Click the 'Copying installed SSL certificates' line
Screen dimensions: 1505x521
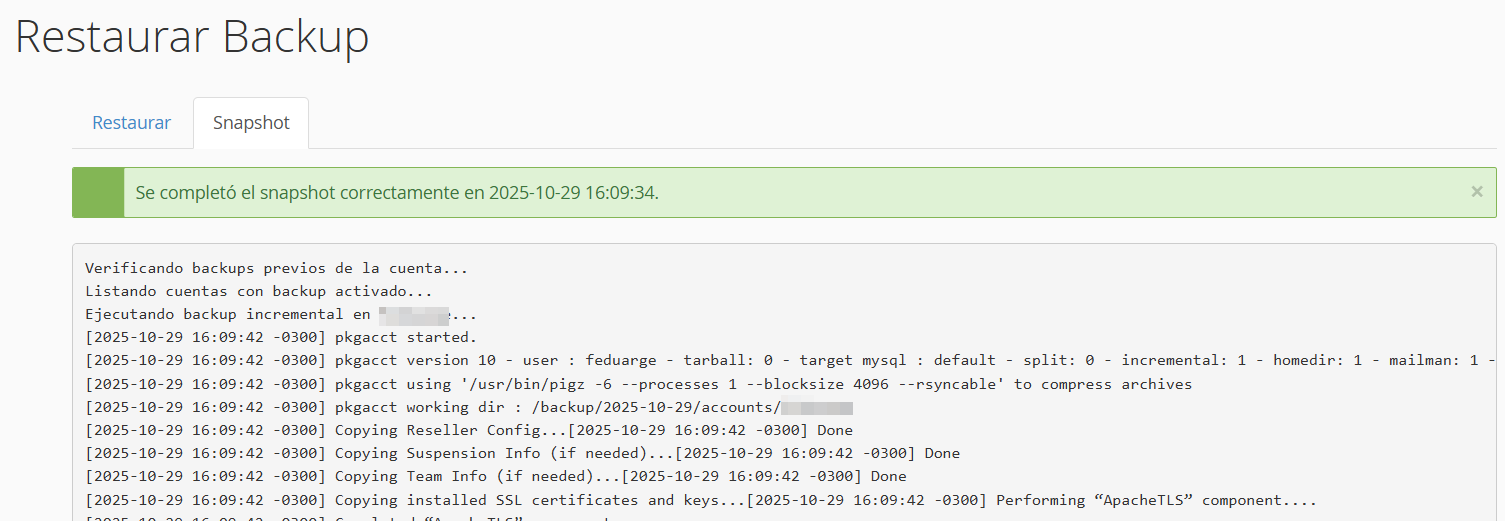(x=700, y=500)
